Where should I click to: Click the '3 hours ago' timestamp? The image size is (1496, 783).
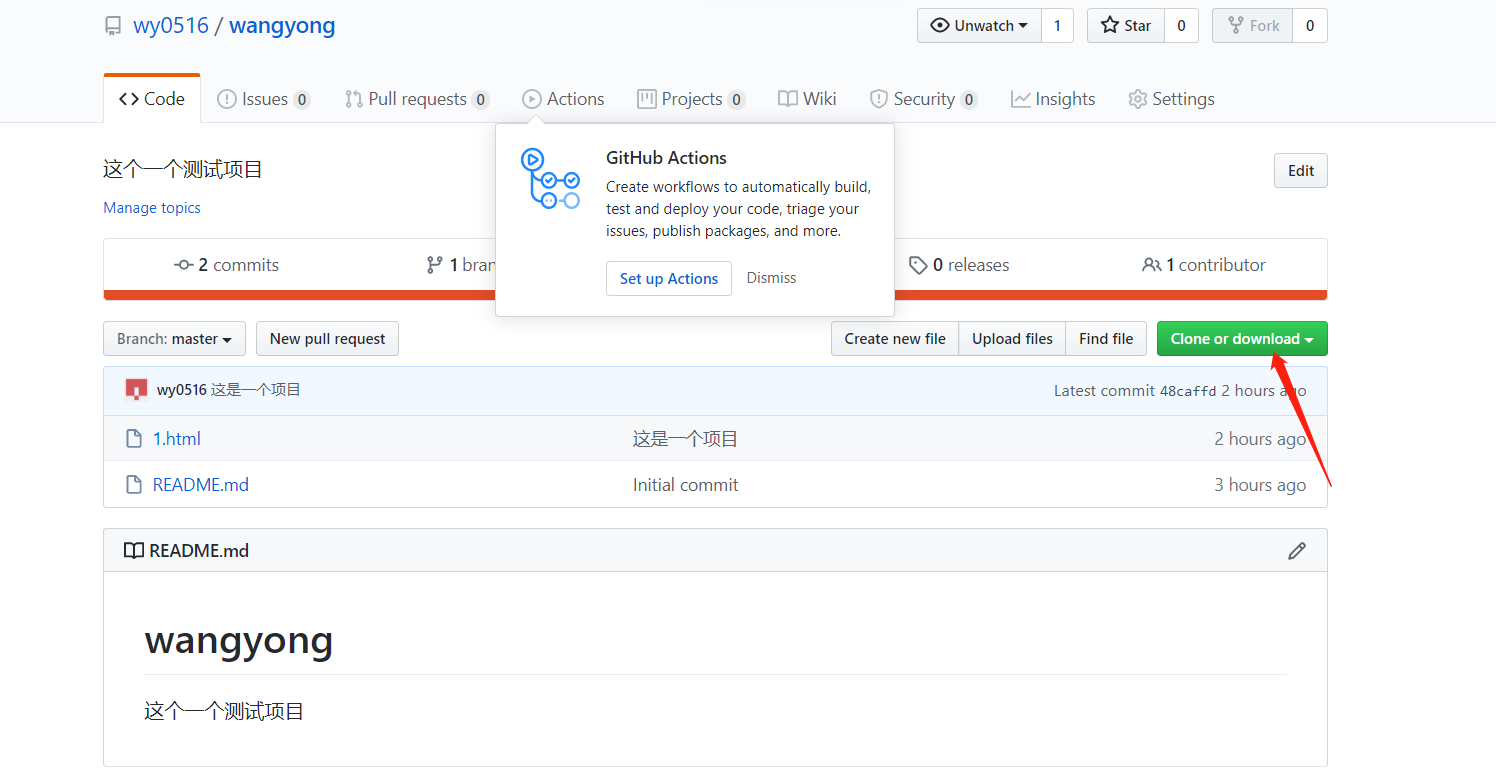coord(1260,485)
